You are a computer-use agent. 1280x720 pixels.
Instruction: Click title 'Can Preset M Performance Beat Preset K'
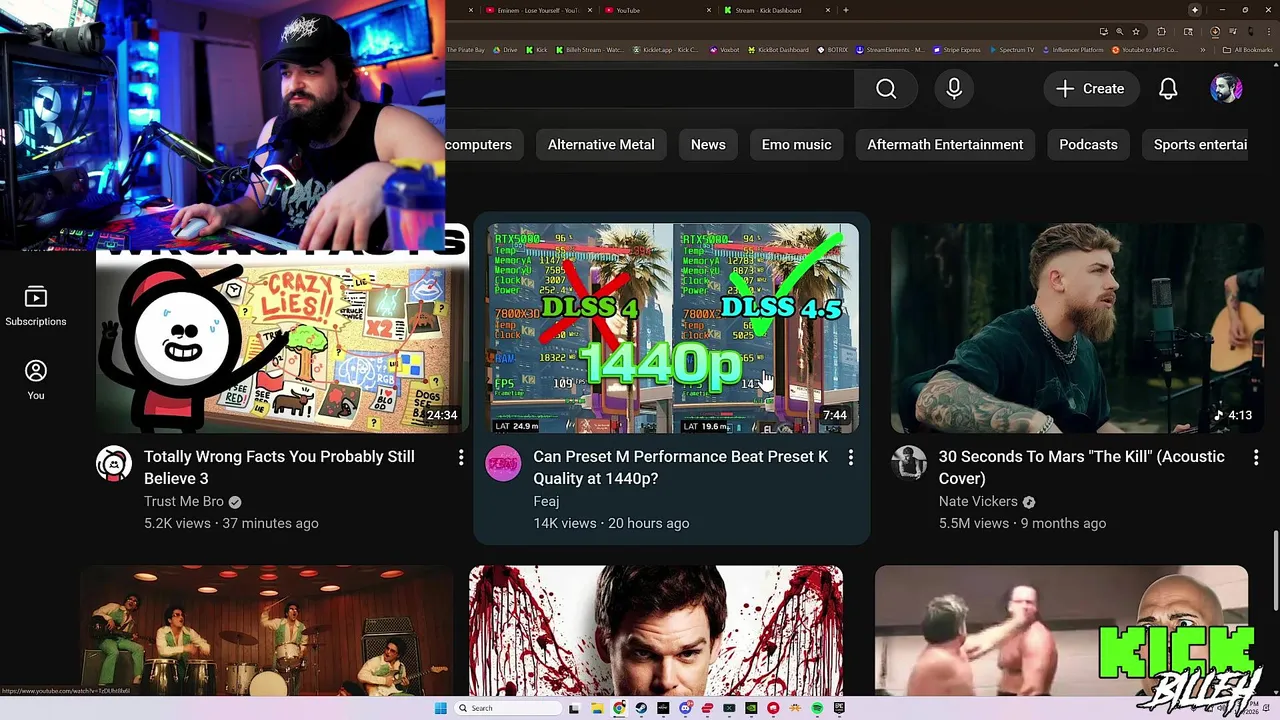(x=681, y=467)
